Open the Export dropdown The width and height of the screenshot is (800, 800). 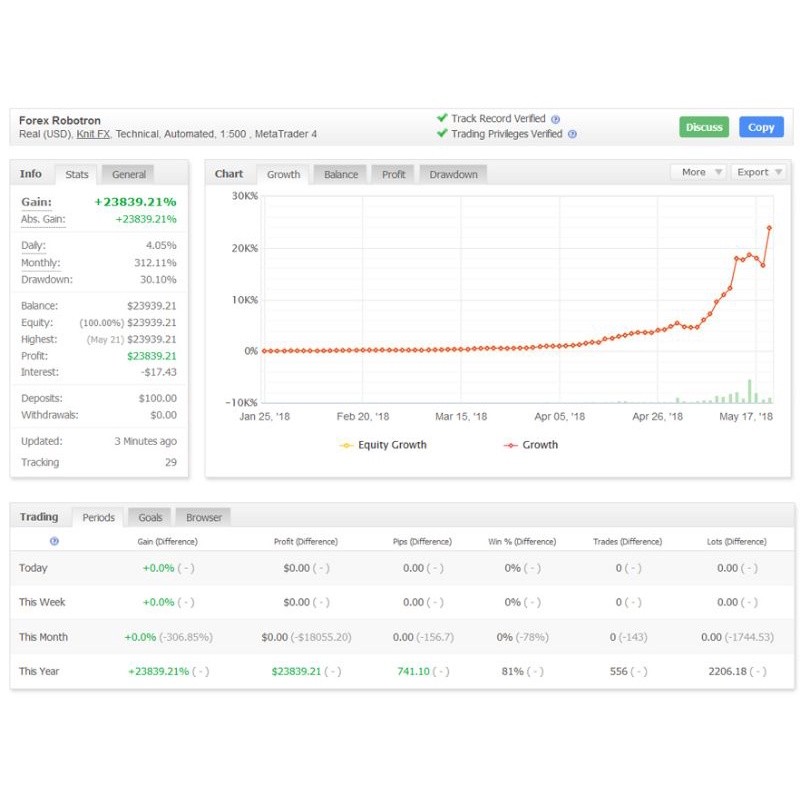pyautogui.click(x=758, y=172)
